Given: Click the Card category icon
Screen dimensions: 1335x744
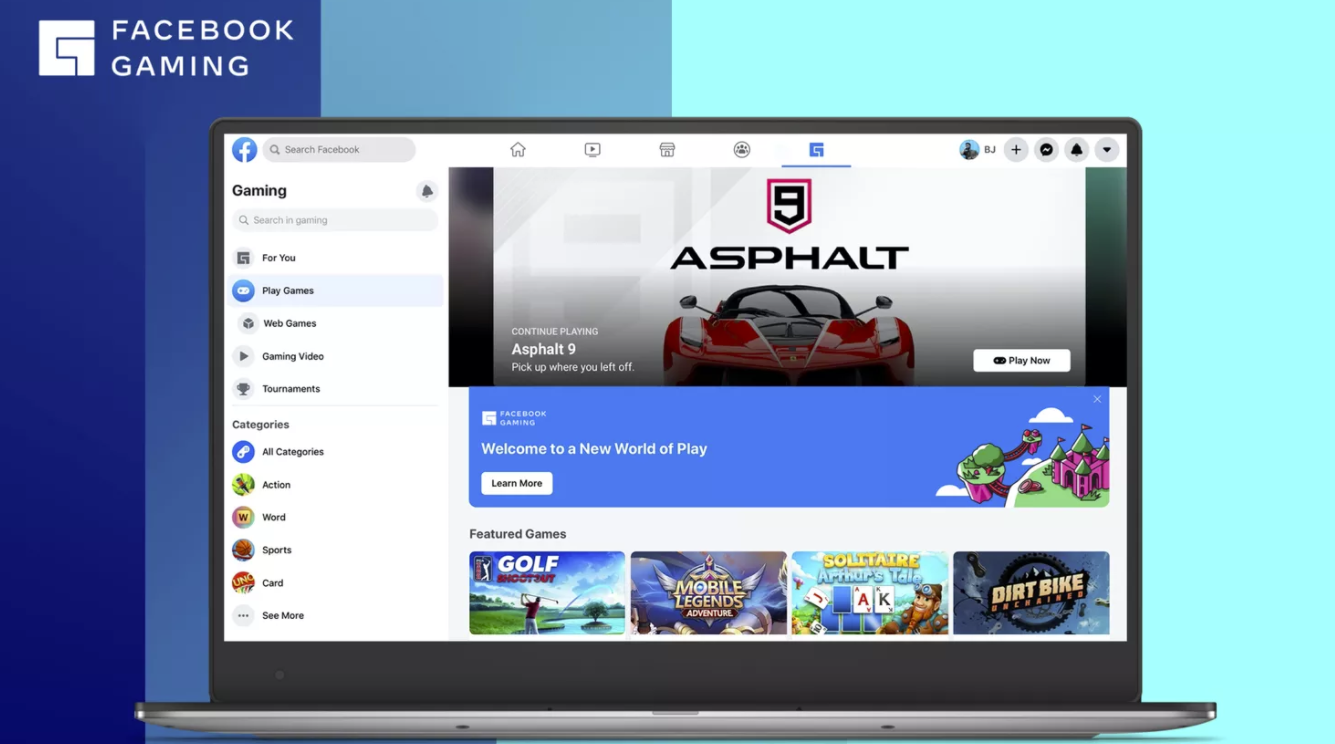Looking at the screenshot, I should [243, 583].
